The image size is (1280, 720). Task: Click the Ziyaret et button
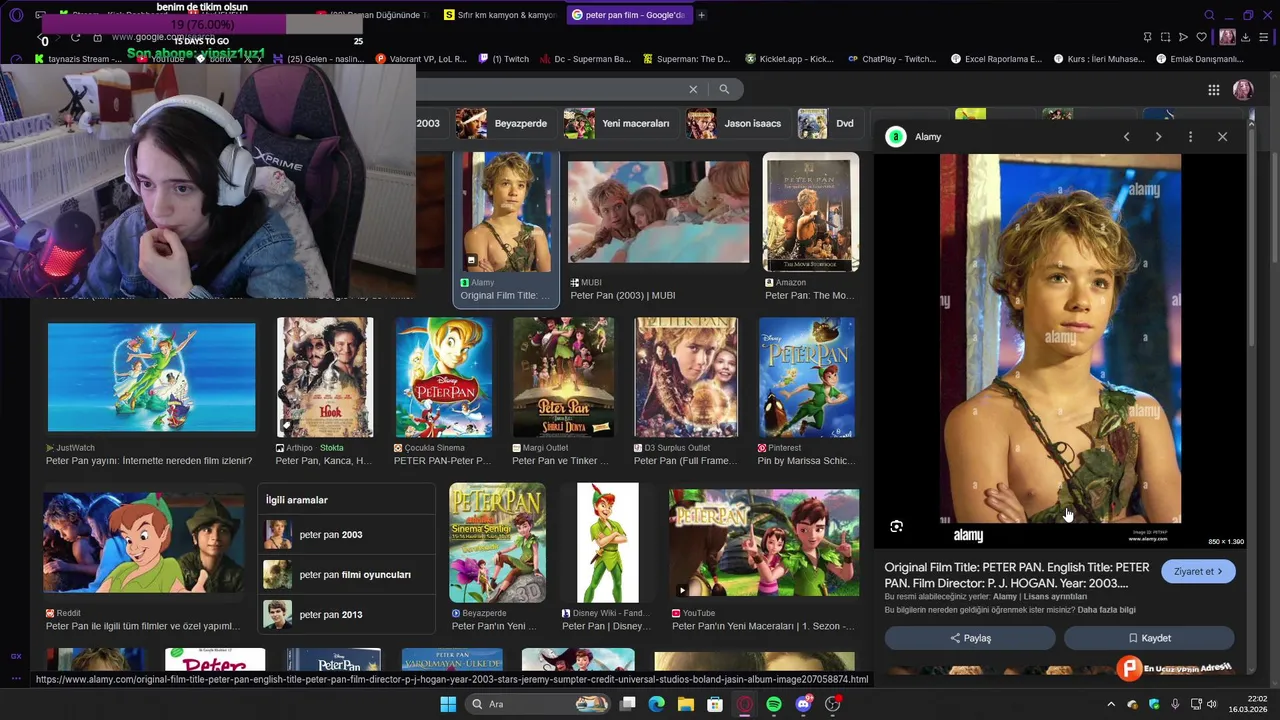(1199, 572)
